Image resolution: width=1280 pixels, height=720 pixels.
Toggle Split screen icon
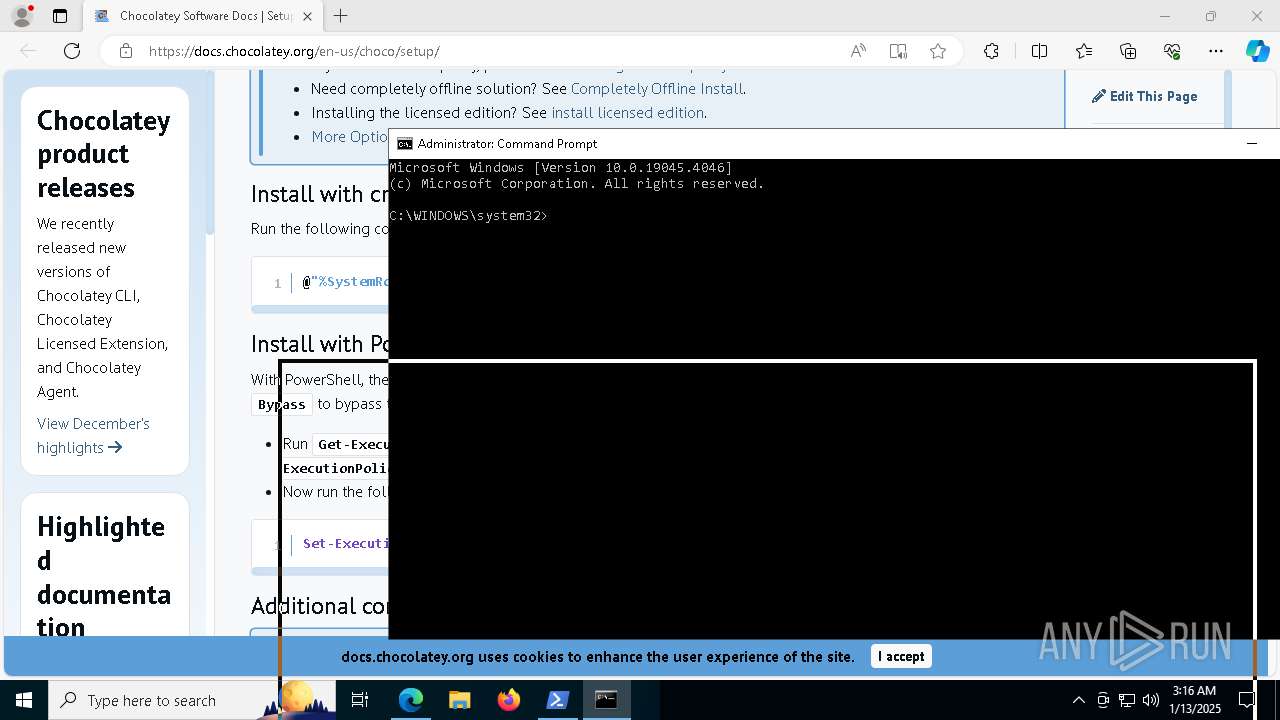(x=1039, y=51)
